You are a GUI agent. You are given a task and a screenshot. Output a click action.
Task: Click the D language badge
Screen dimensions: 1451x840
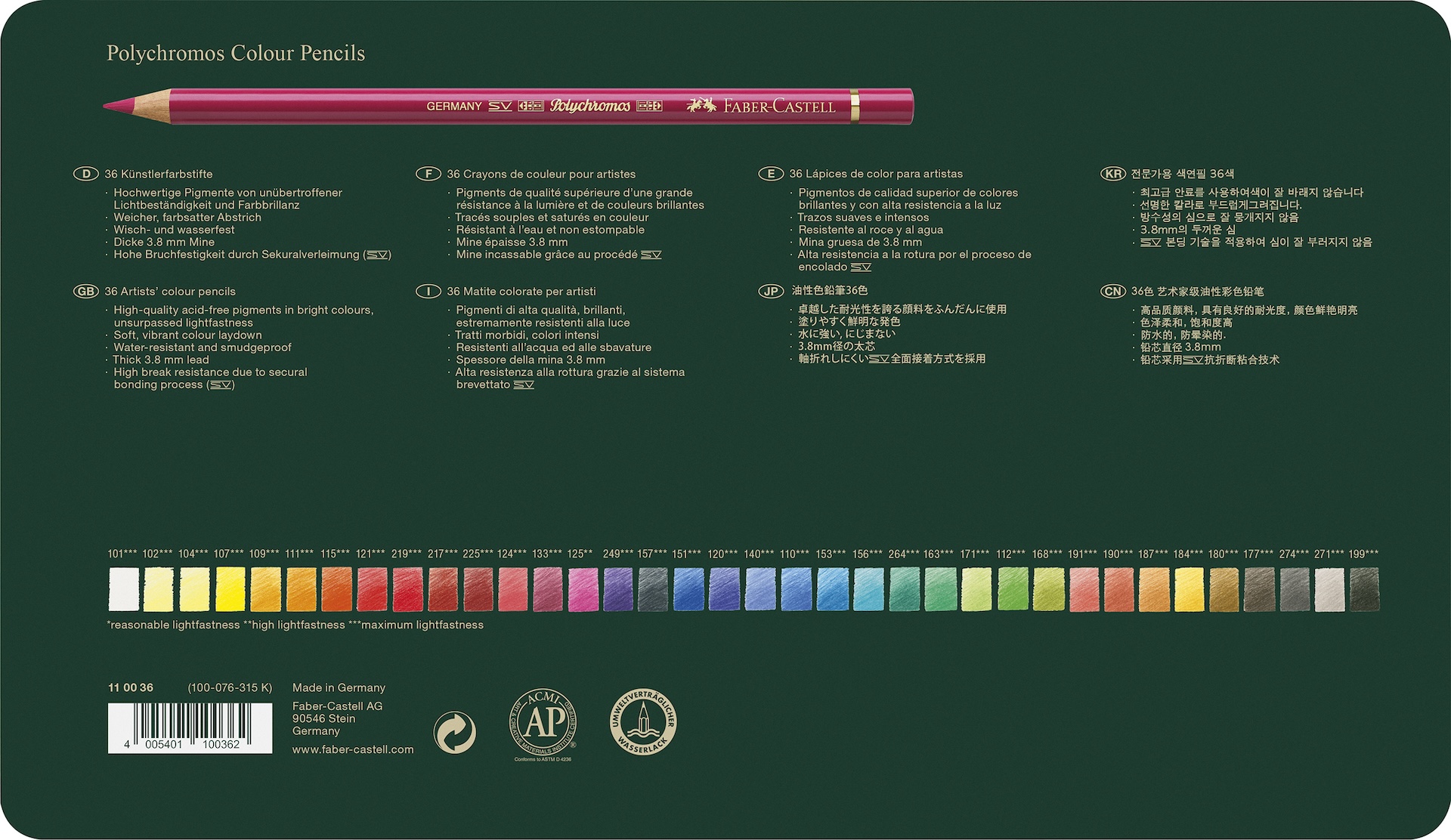tap(86, 174)
